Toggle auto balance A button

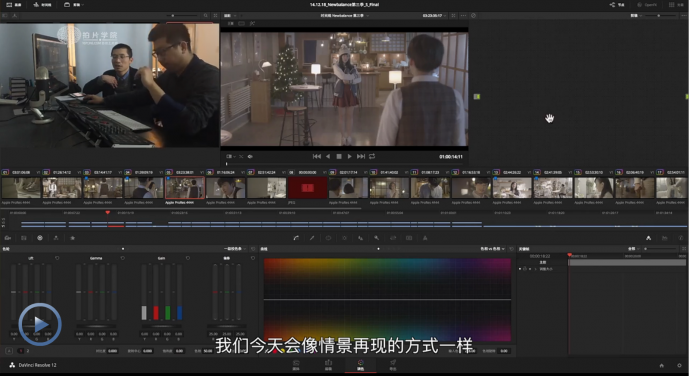9,351
